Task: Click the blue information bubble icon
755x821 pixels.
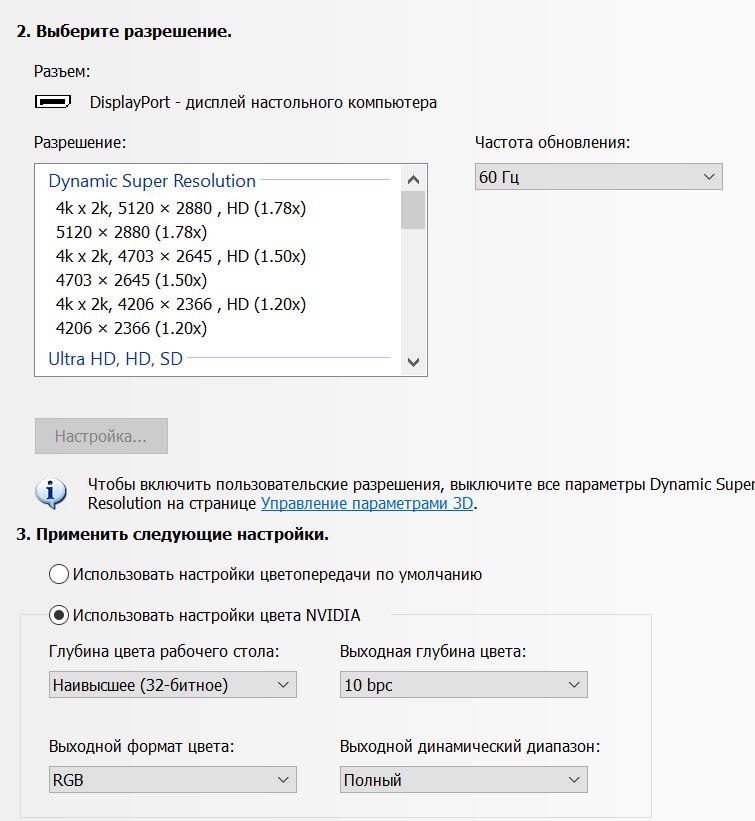Action: 51,493
